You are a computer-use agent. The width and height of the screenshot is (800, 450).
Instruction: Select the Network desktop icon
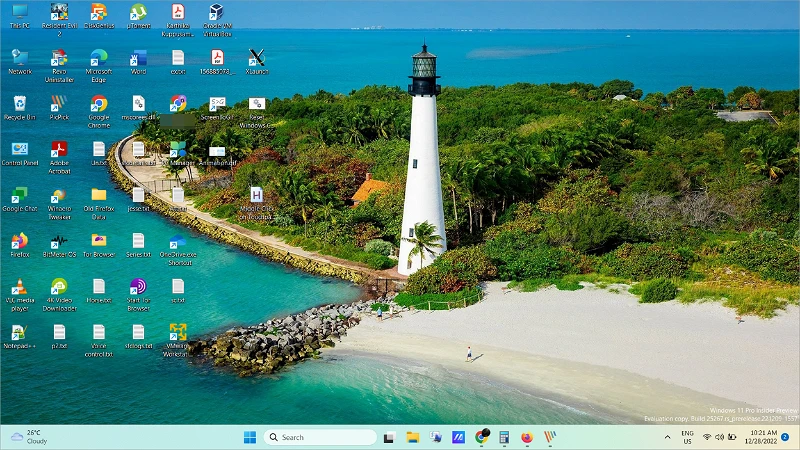click(20, 62)
